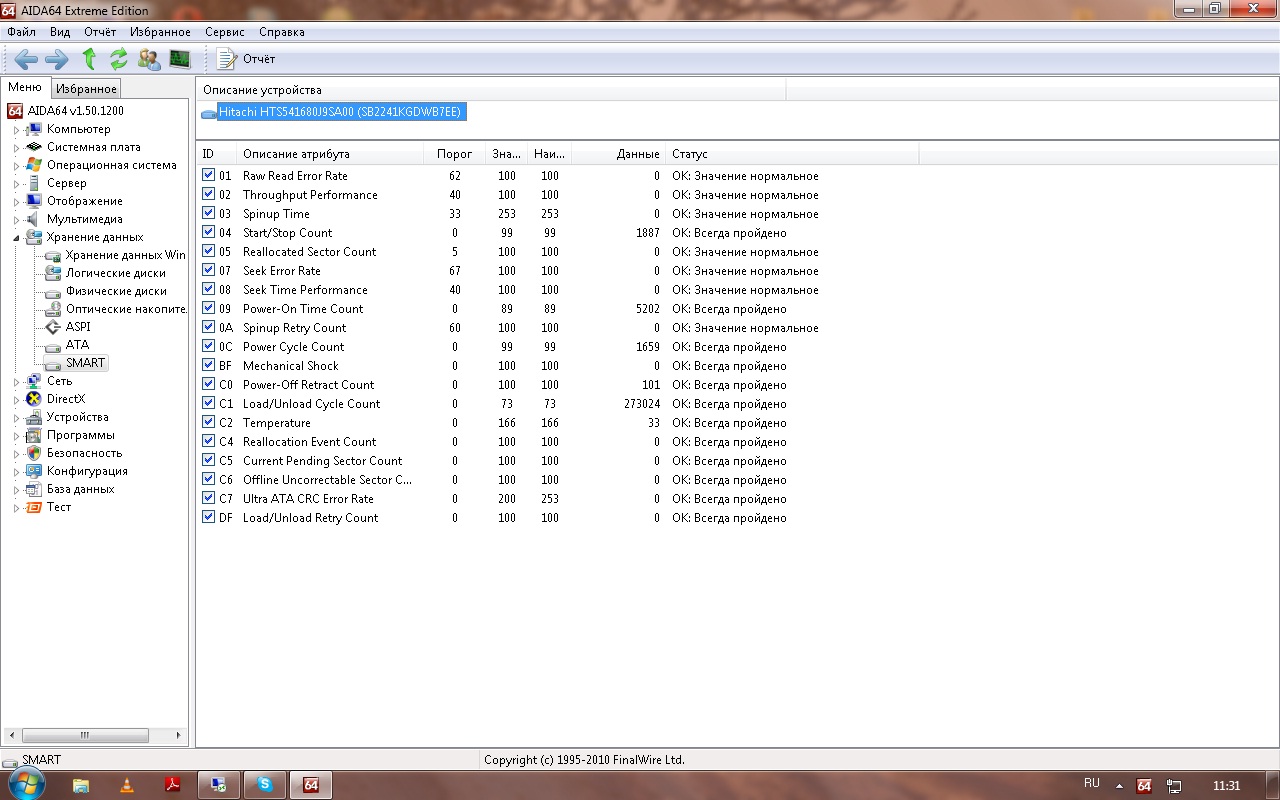
Task: Collapse the Хранение данных tree node
Action: pos(16,238)
